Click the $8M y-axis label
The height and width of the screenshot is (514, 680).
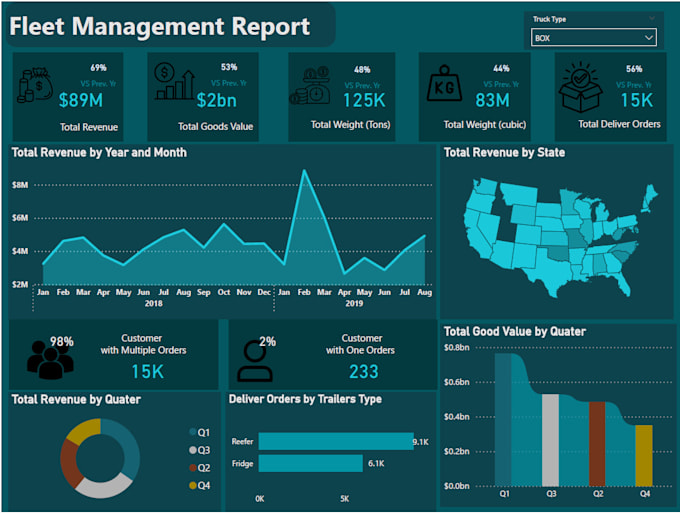[x=20, y=185]
